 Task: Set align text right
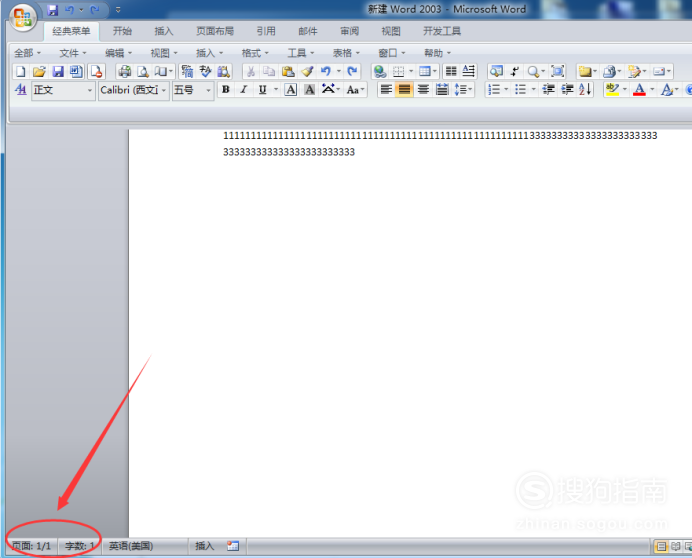[x=423, y=90]
